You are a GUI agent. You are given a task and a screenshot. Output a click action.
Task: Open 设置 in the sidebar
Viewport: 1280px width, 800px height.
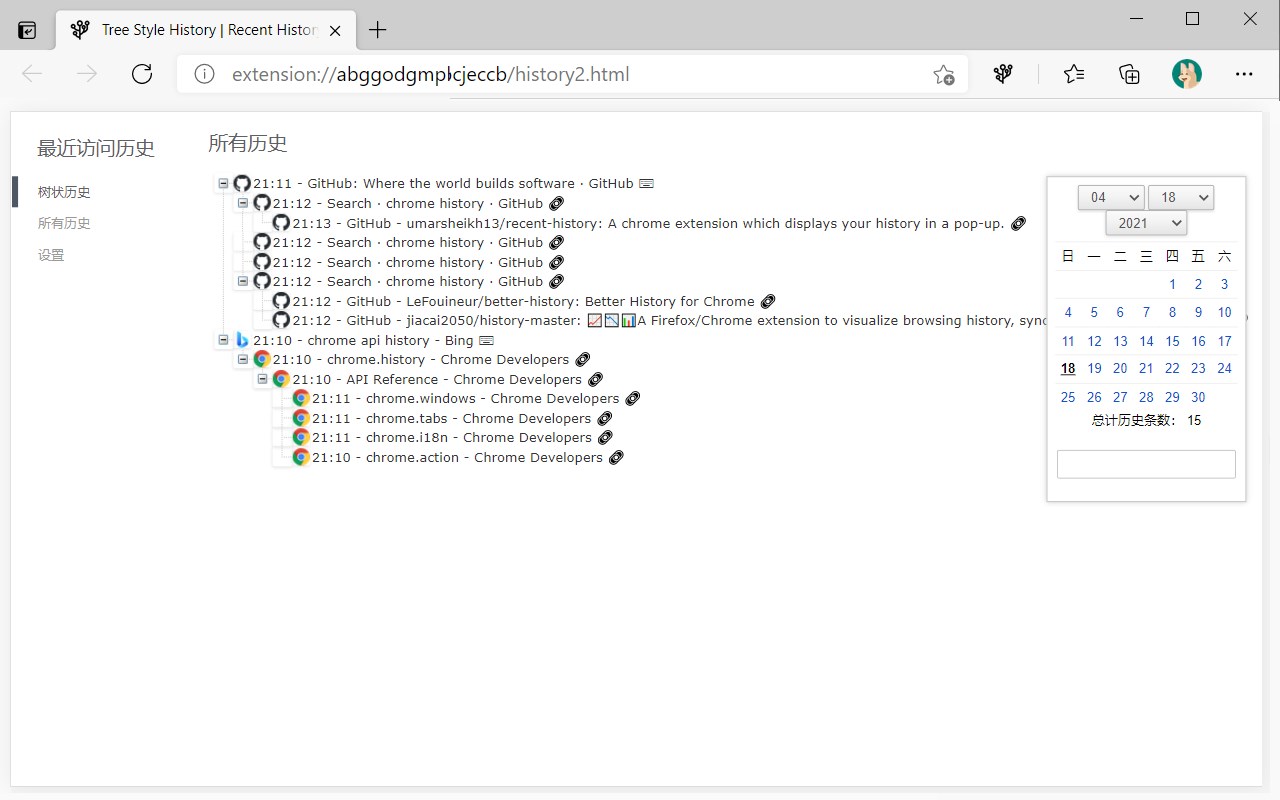click(x=51, y=255)
